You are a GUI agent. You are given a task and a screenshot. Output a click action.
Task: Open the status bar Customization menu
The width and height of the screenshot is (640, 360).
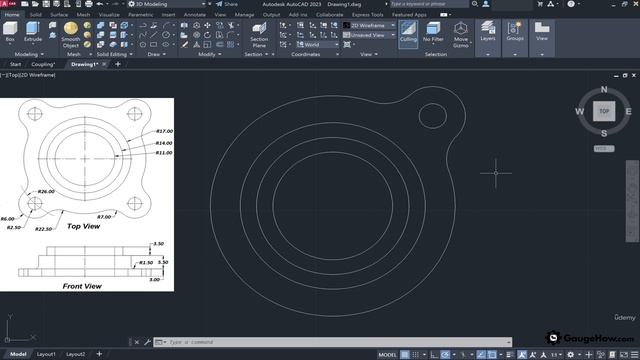(x=635, y=355)
